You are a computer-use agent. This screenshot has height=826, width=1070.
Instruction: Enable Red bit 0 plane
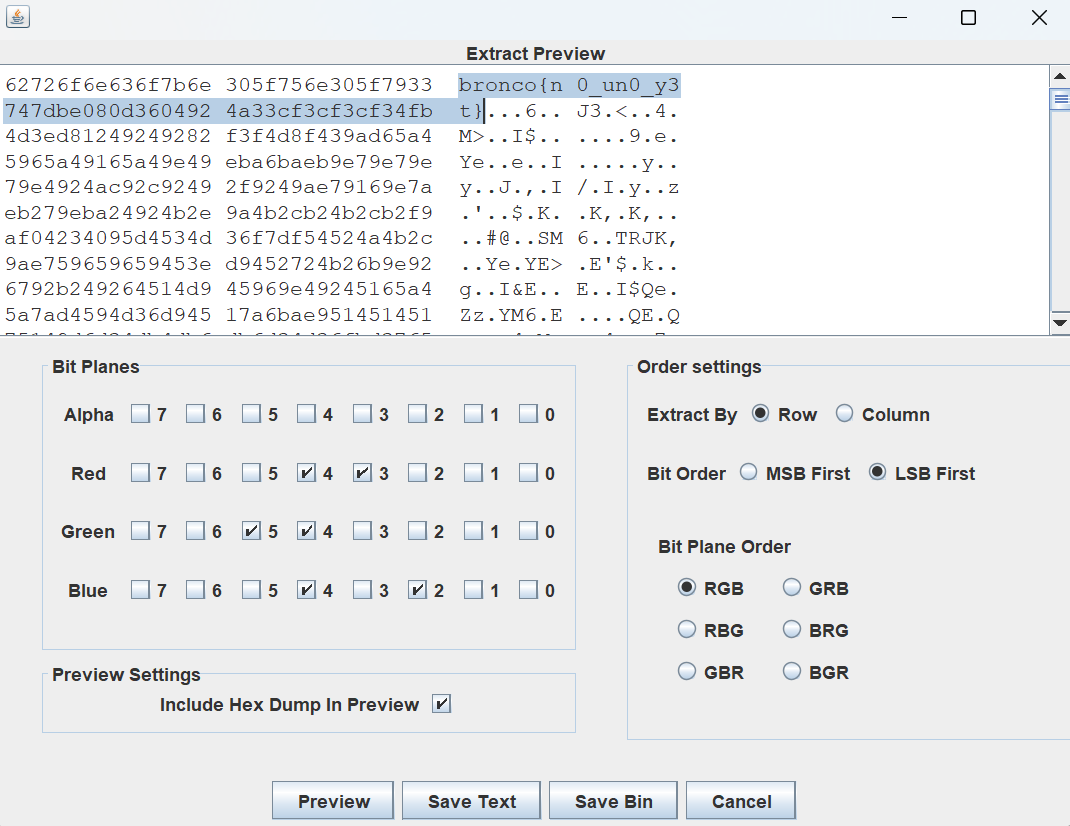(528, 472)
